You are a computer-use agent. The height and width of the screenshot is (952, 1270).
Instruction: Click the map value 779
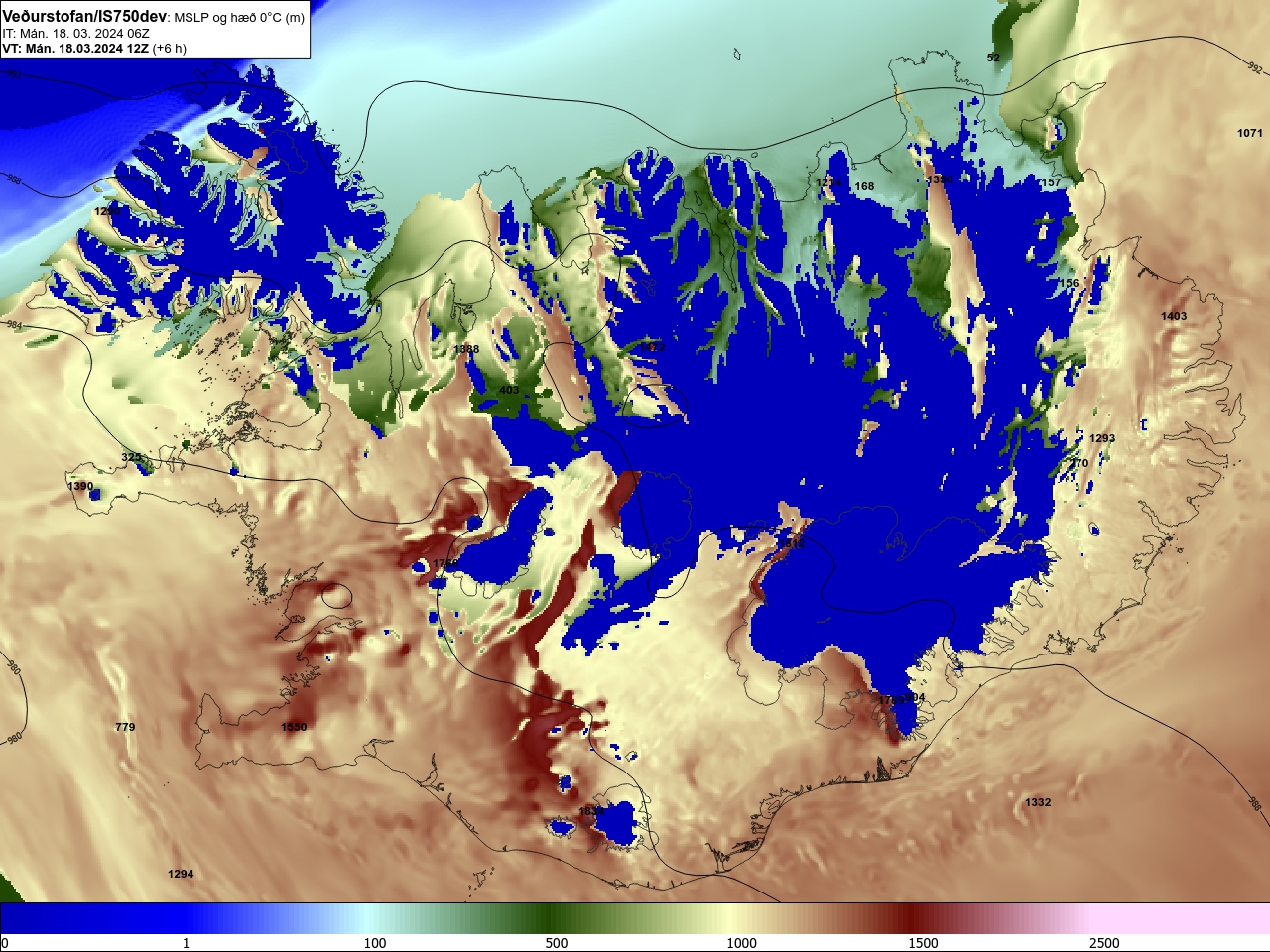click(125, 727)
